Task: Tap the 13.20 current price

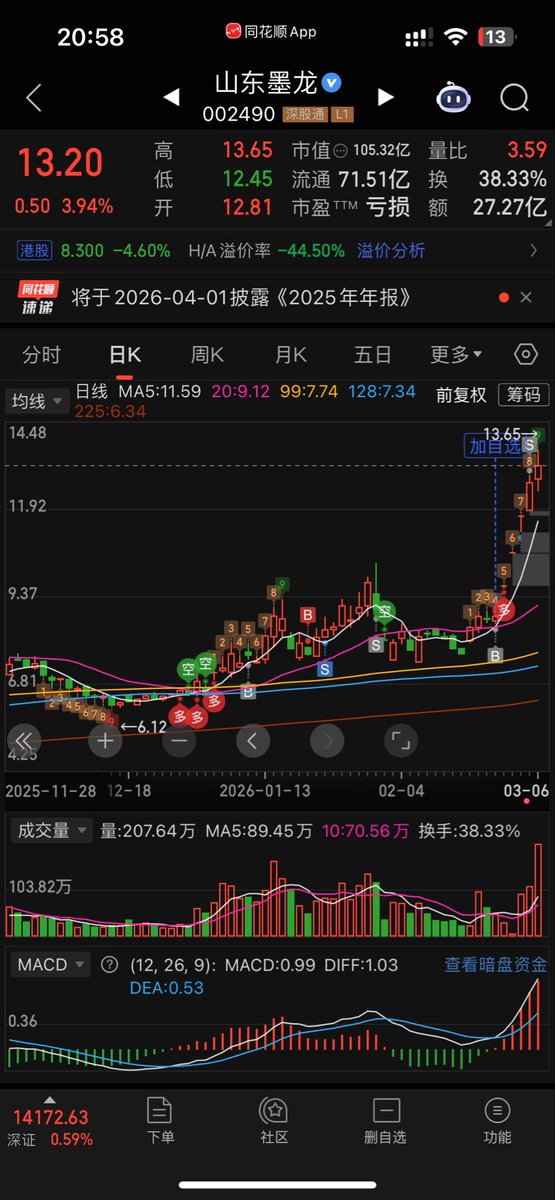Action: pos(60,163)
